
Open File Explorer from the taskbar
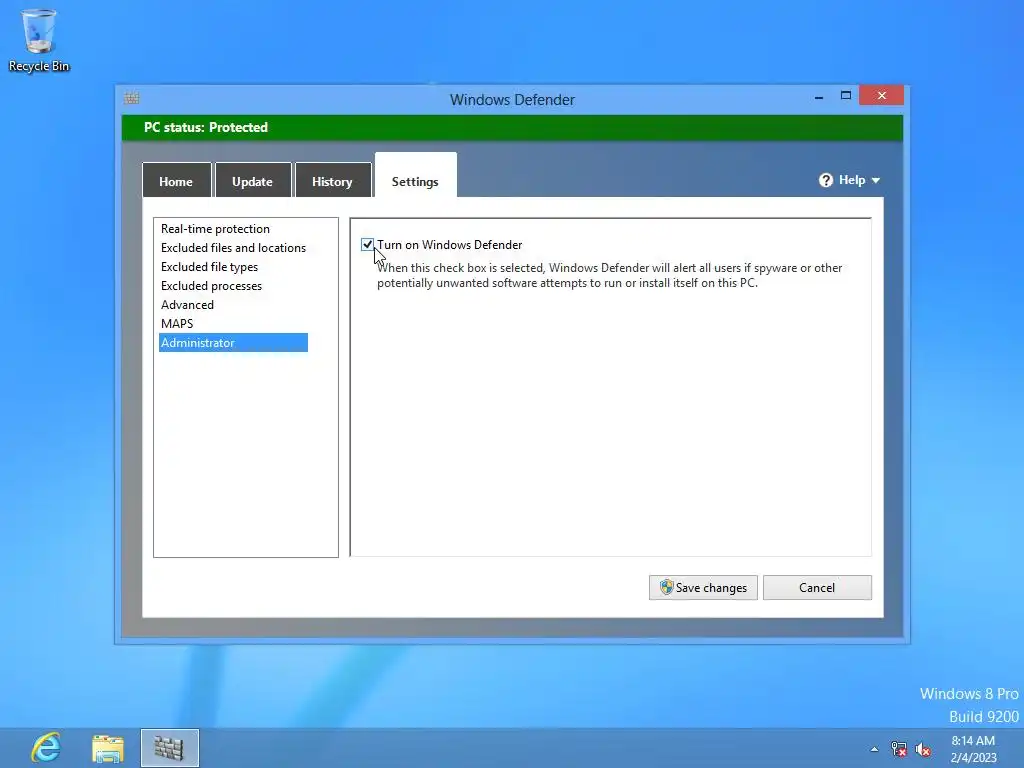tap(108, 748)
